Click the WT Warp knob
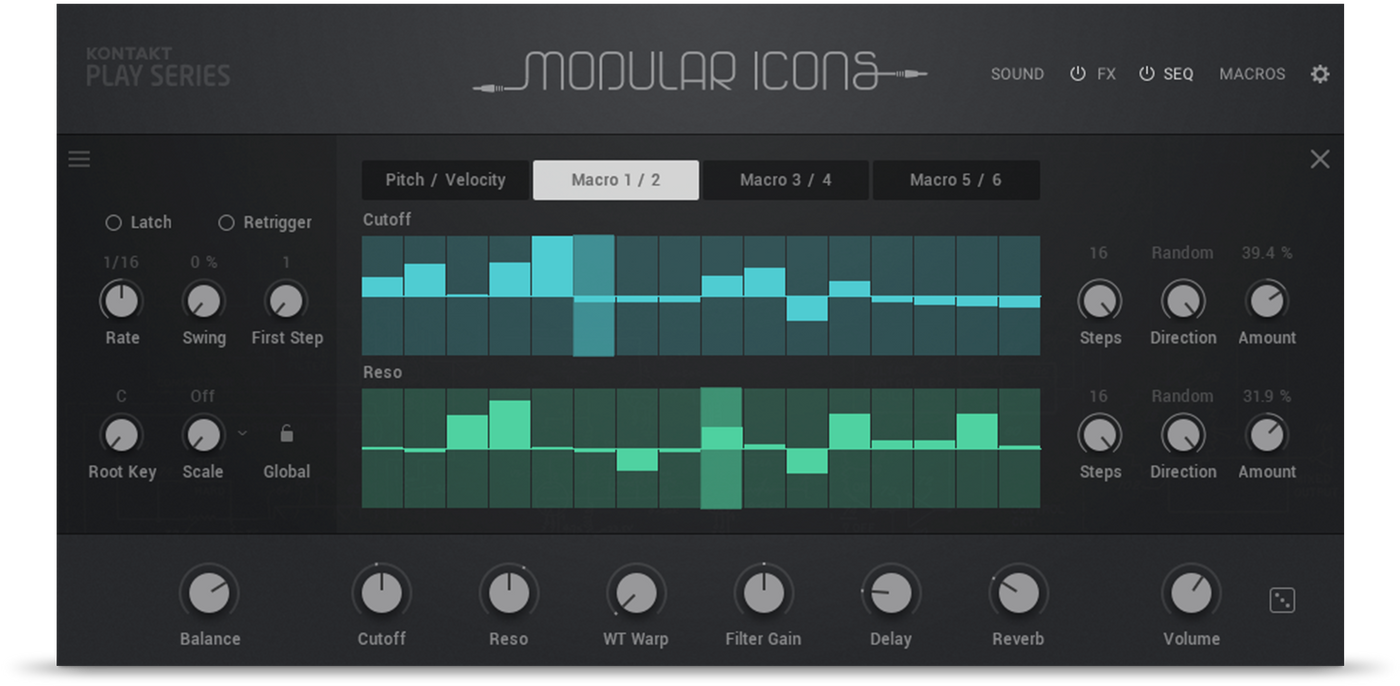 (636, 594)
